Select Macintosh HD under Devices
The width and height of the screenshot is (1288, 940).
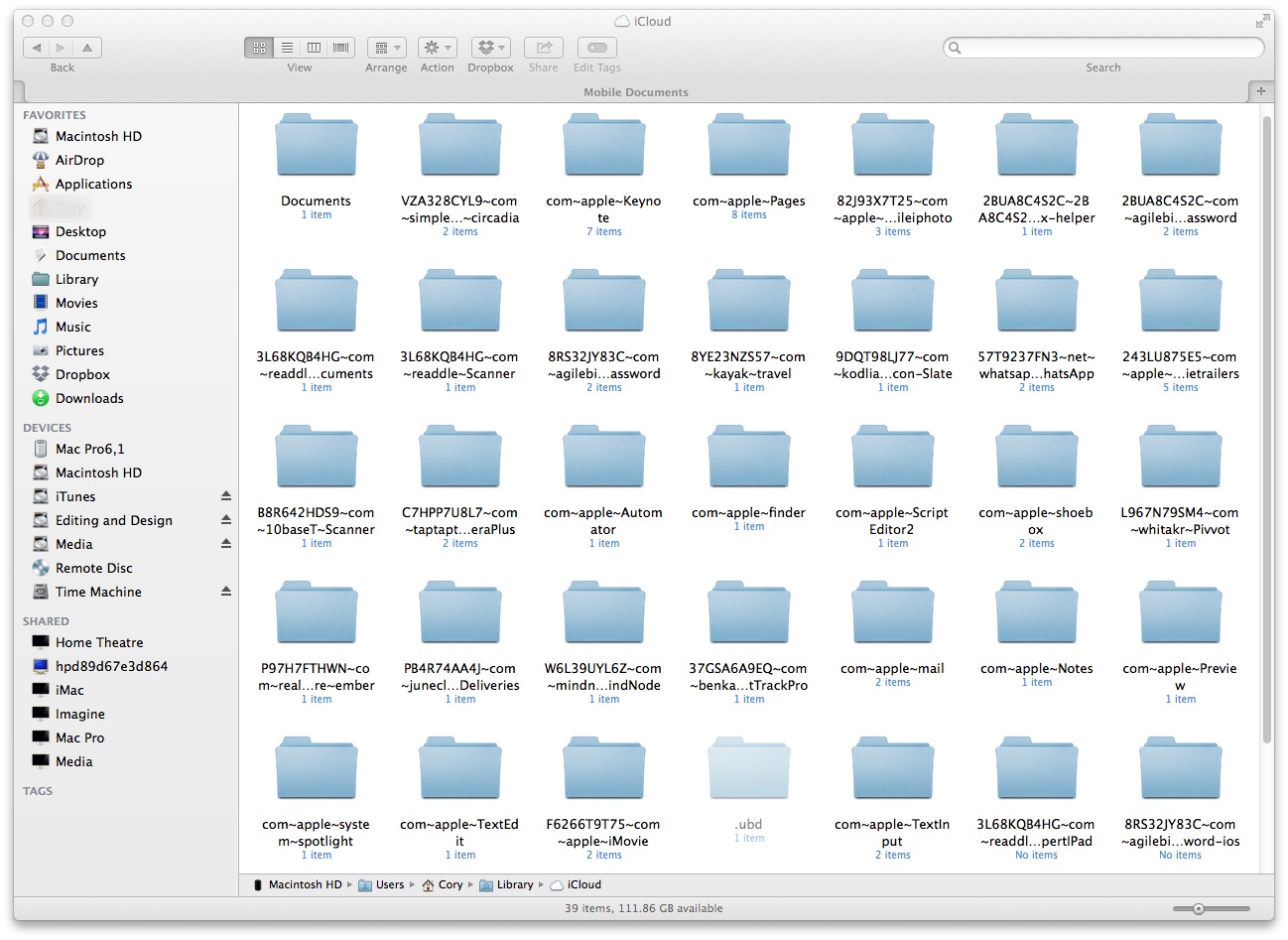pos(98,472)
